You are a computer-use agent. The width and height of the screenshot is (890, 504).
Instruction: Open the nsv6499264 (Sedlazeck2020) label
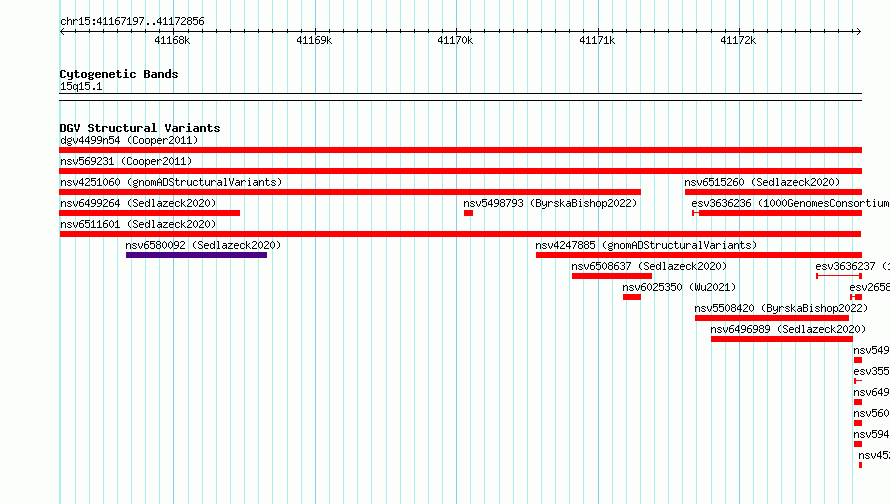(138, 203)
